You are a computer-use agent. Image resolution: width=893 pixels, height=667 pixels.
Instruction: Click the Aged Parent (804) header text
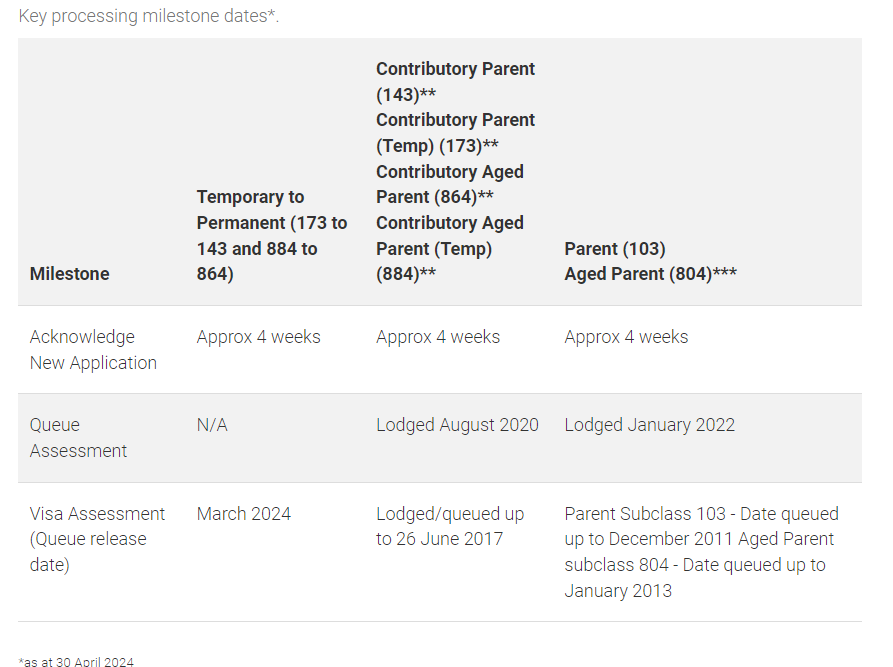click(650, 274)
